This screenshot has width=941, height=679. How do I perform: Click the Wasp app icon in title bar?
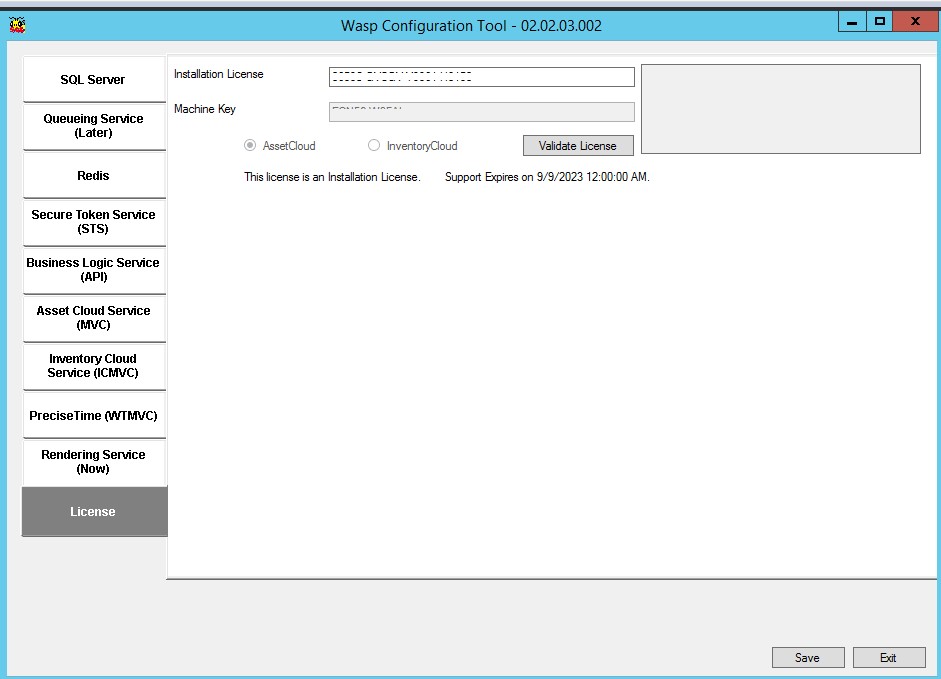pos(16,25)
